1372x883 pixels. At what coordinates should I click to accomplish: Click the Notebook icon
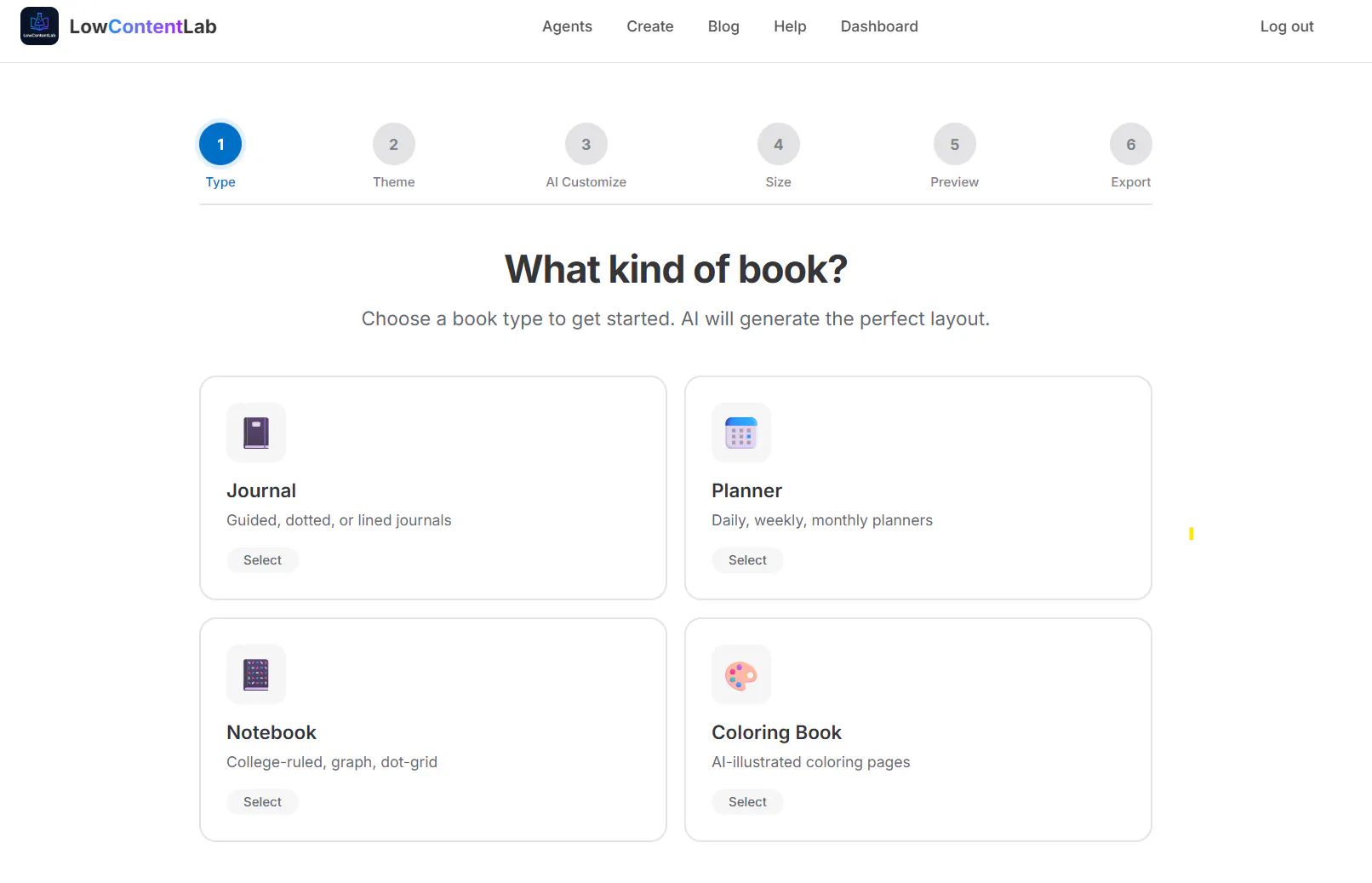click(256, 674)
